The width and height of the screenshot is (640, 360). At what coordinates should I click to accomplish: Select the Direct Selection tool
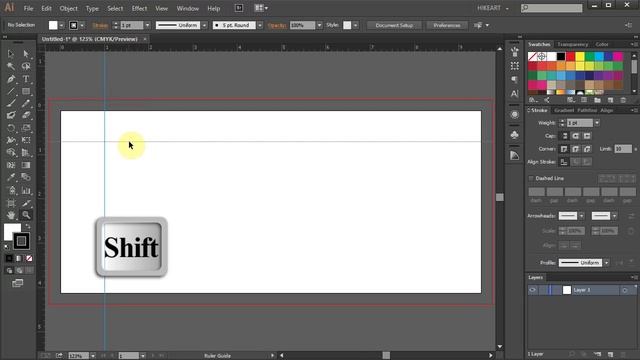point(26,53)
